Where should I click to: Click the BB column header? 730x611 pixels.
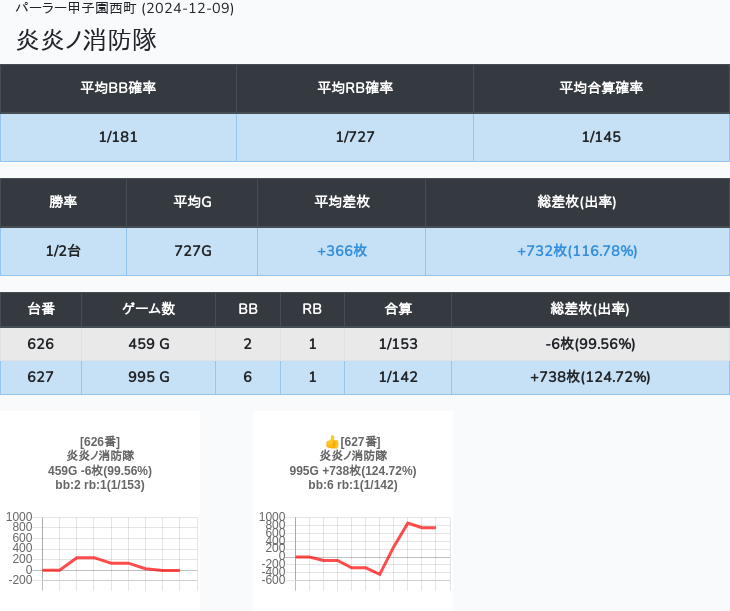[x=248, y=309]
